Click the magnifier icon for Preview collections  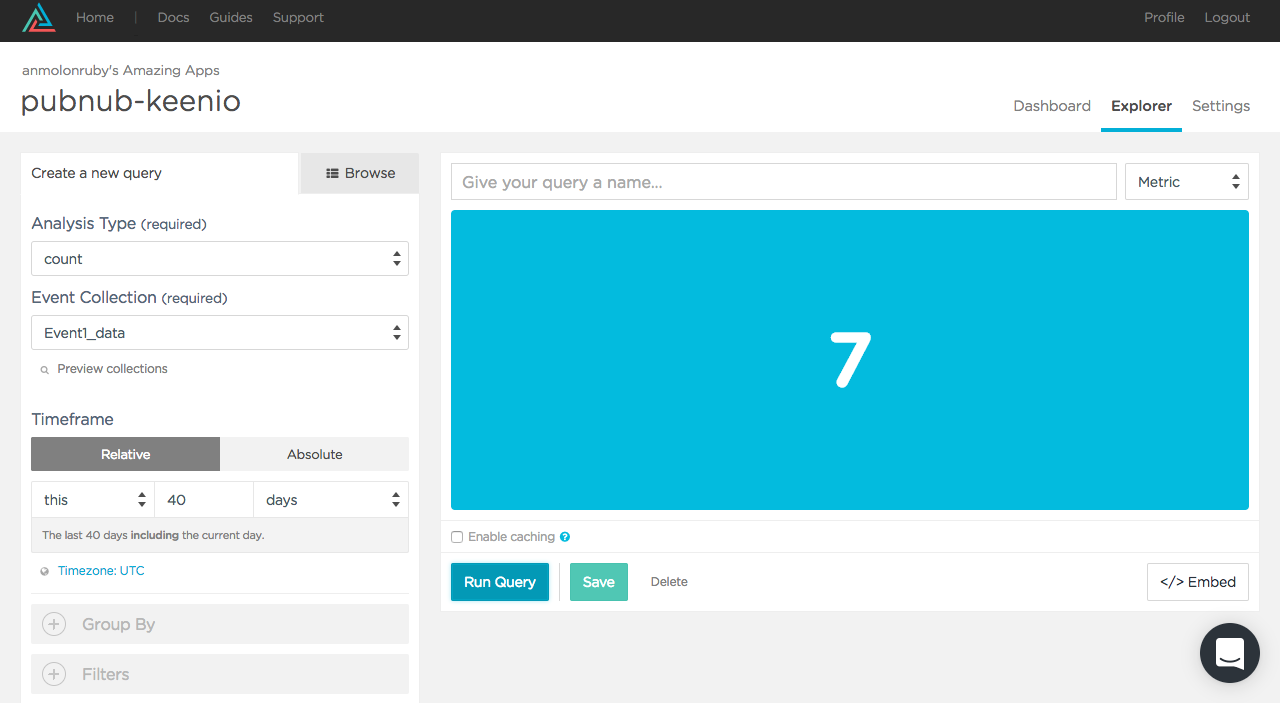click(x=44, y=370)
